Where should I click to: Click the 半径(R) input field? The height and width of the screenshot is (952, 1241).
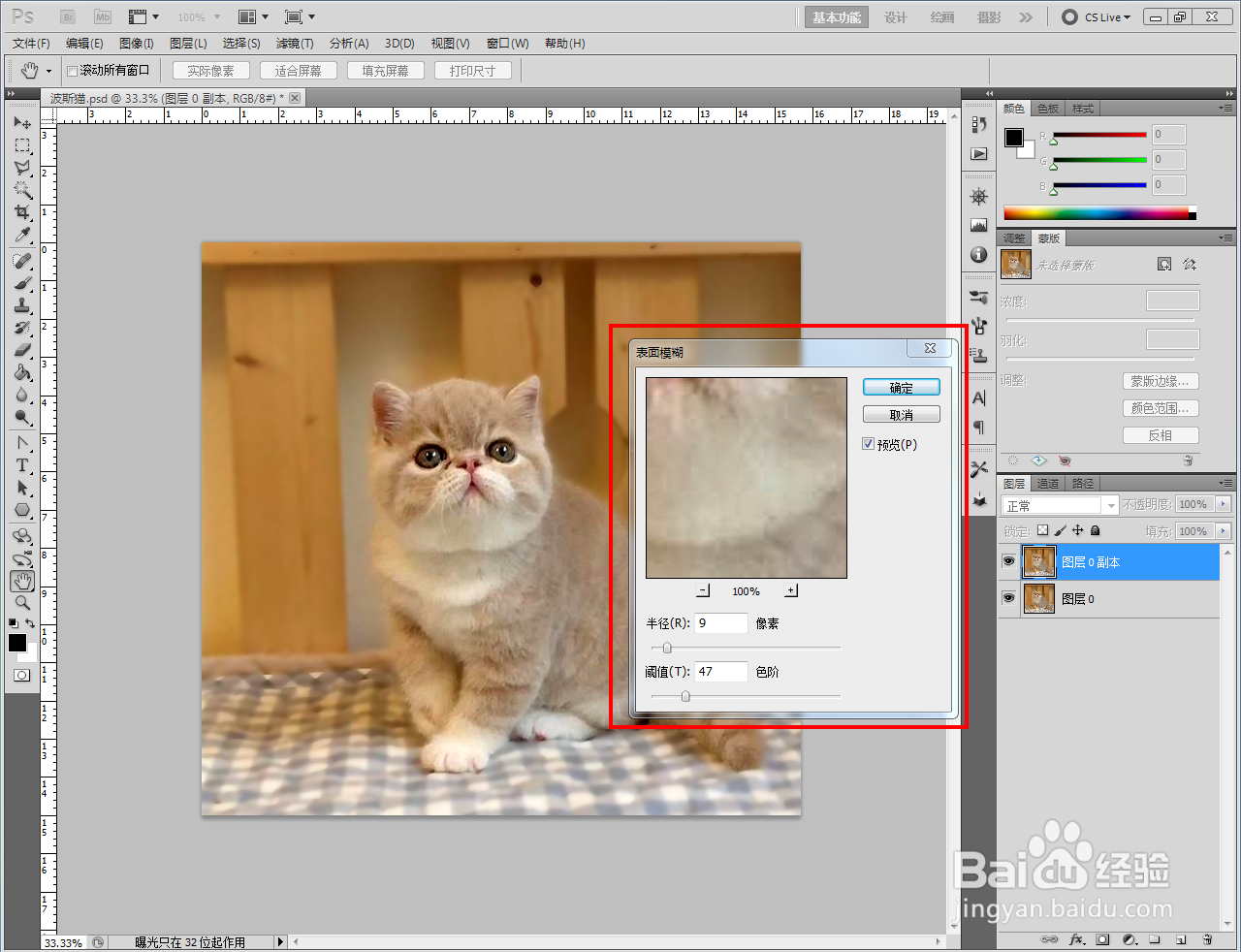pyautogui.click(x=721, y=623)
